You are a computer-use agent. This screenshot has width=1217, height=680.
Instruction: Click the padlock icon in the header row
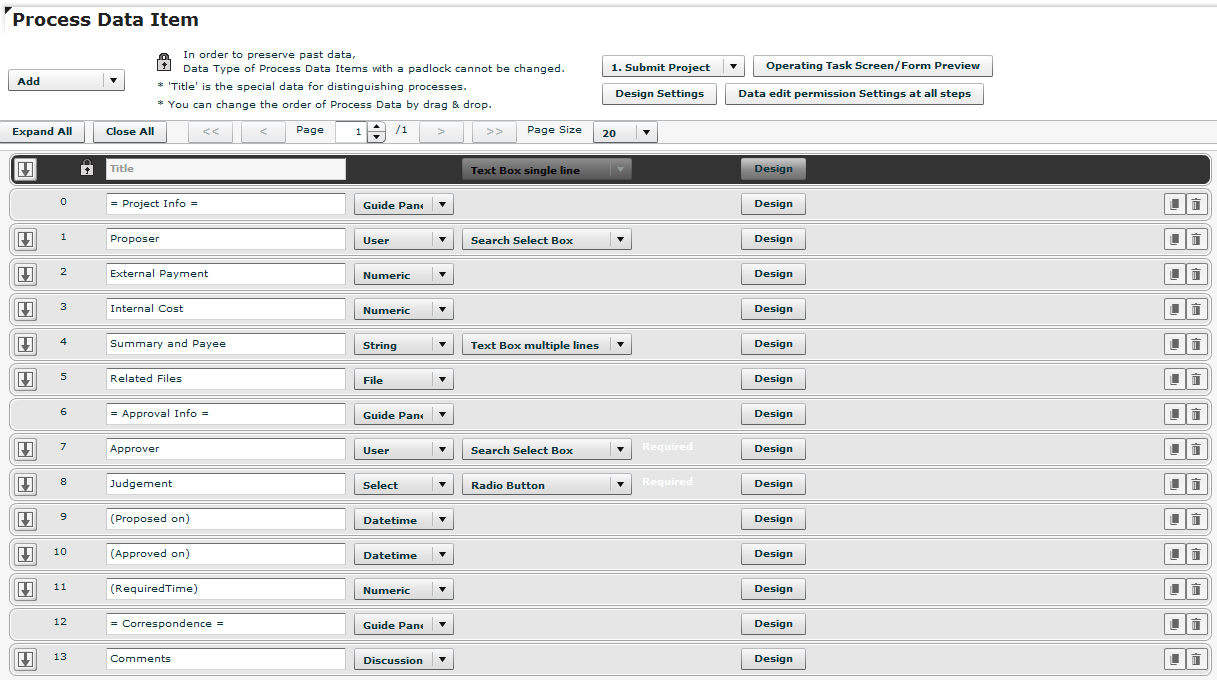pos(87,168)
